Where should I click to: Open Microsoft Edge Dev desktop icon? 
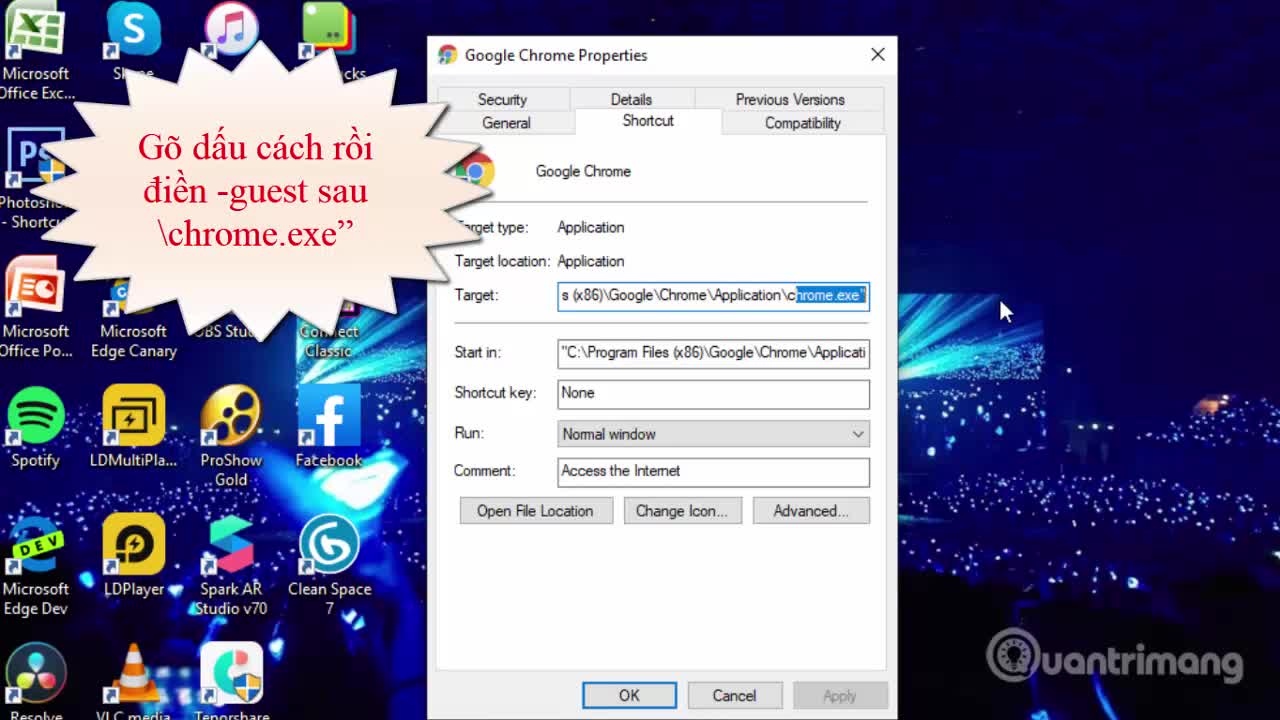[36, 566]
